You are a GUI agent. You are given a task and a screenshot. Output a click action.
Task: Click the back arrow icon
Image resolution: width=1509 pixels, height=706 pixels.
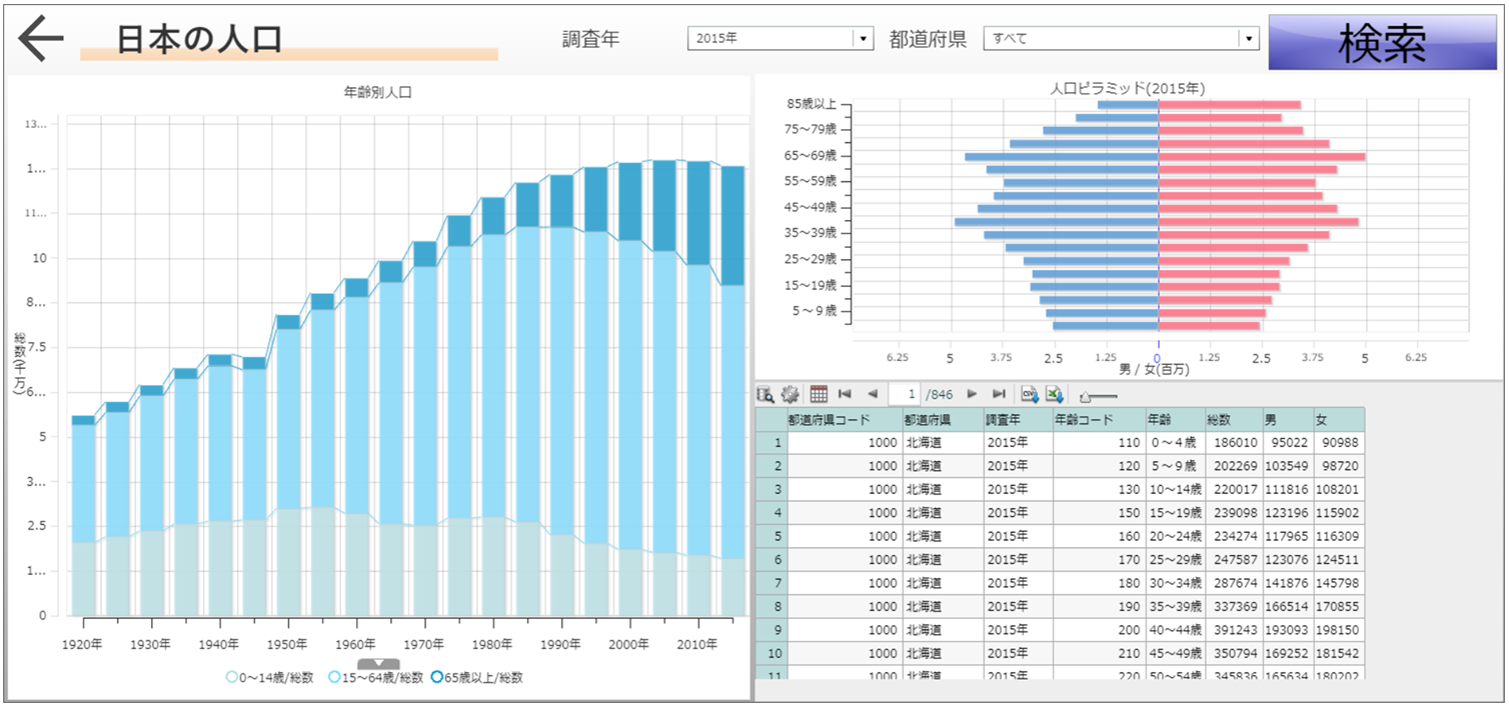point(40,39)
